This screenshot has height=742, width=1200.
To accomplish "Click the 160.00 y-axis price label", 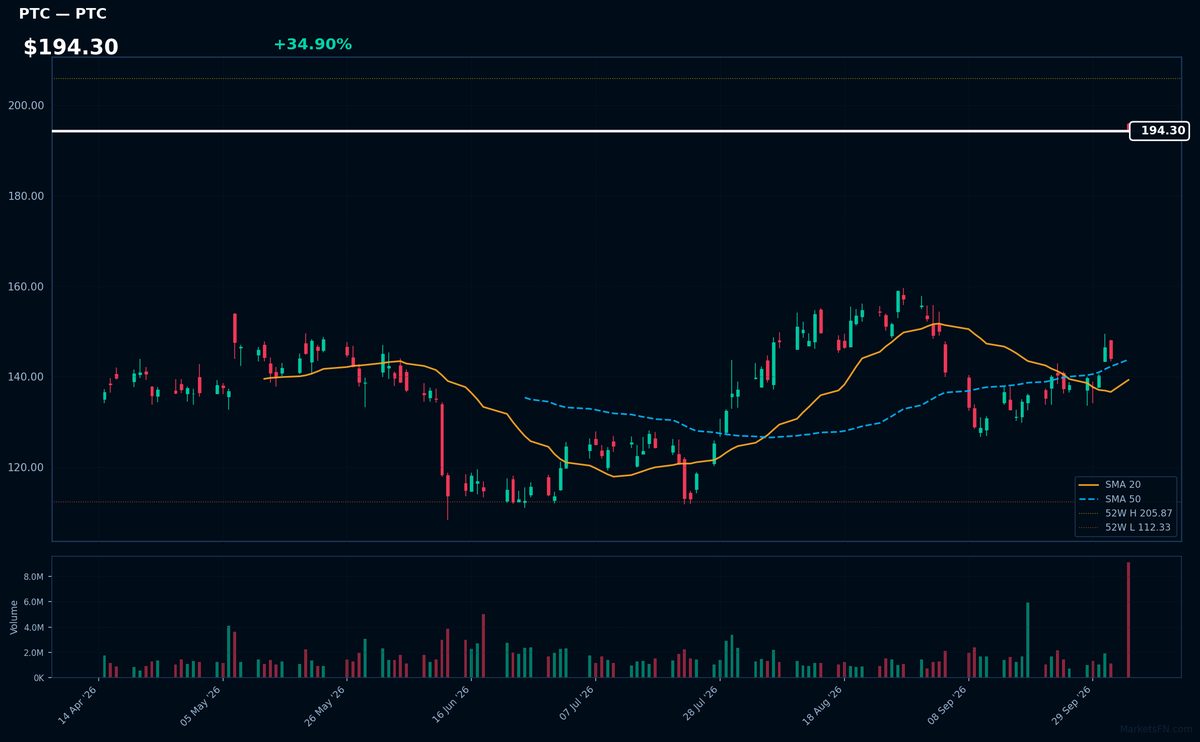I will [x=25, y=287].
